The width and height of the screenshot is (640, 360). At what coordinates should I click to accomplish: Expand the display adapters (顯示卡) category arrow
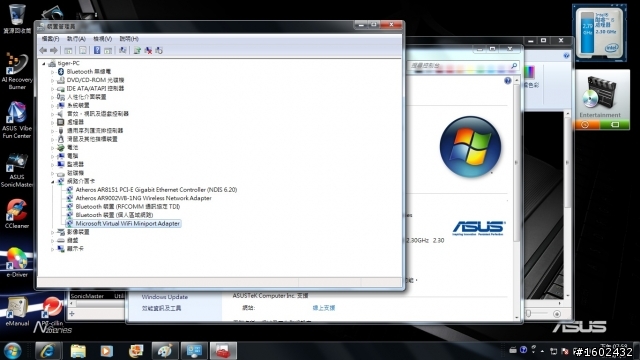pos(52,249)
